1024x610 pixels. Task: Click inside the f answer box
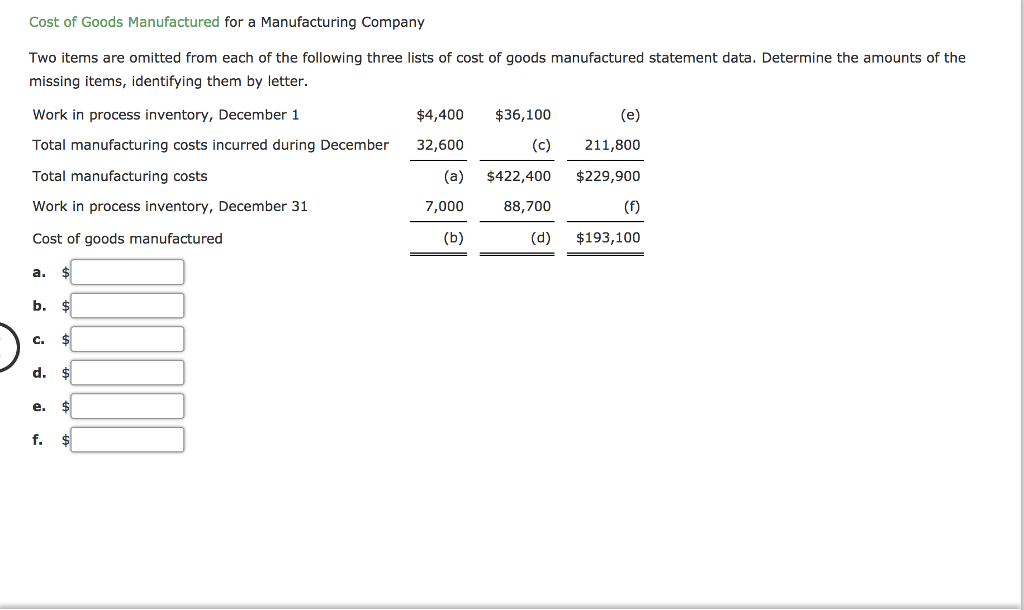coord(127,439)
